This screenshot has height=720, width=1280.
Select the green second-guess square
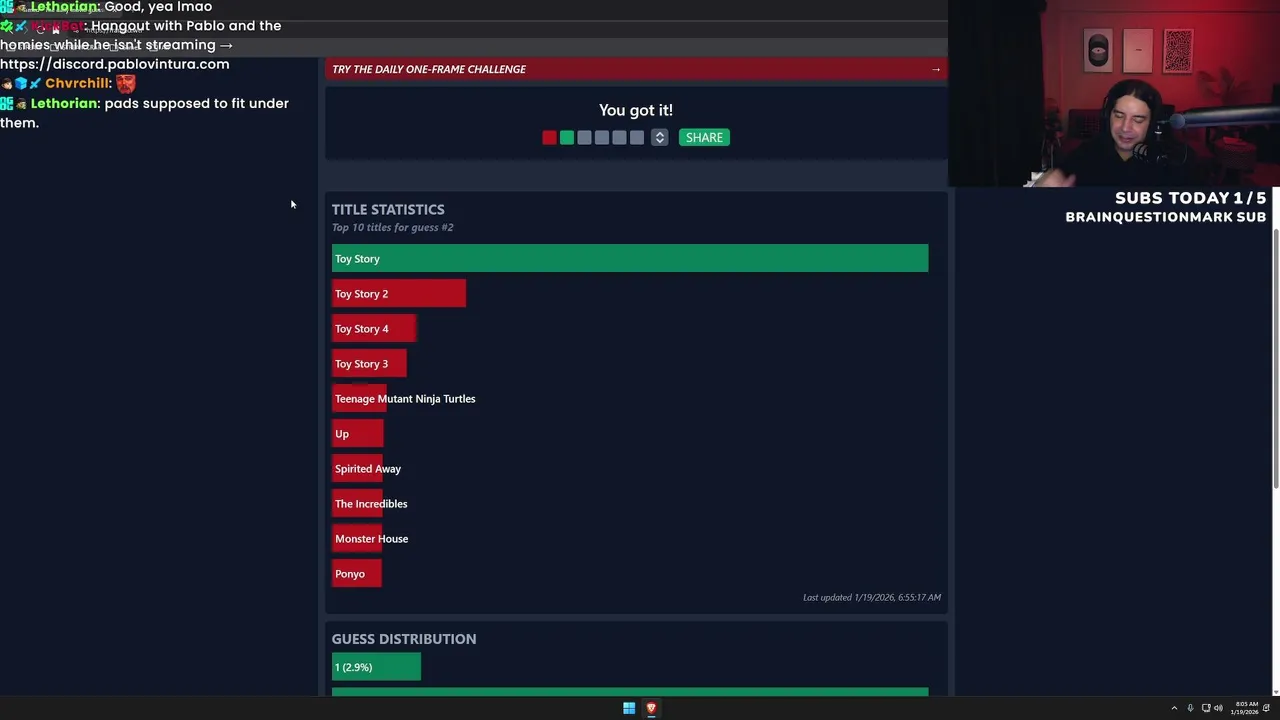pyautogui.click(x=567, y=138)
